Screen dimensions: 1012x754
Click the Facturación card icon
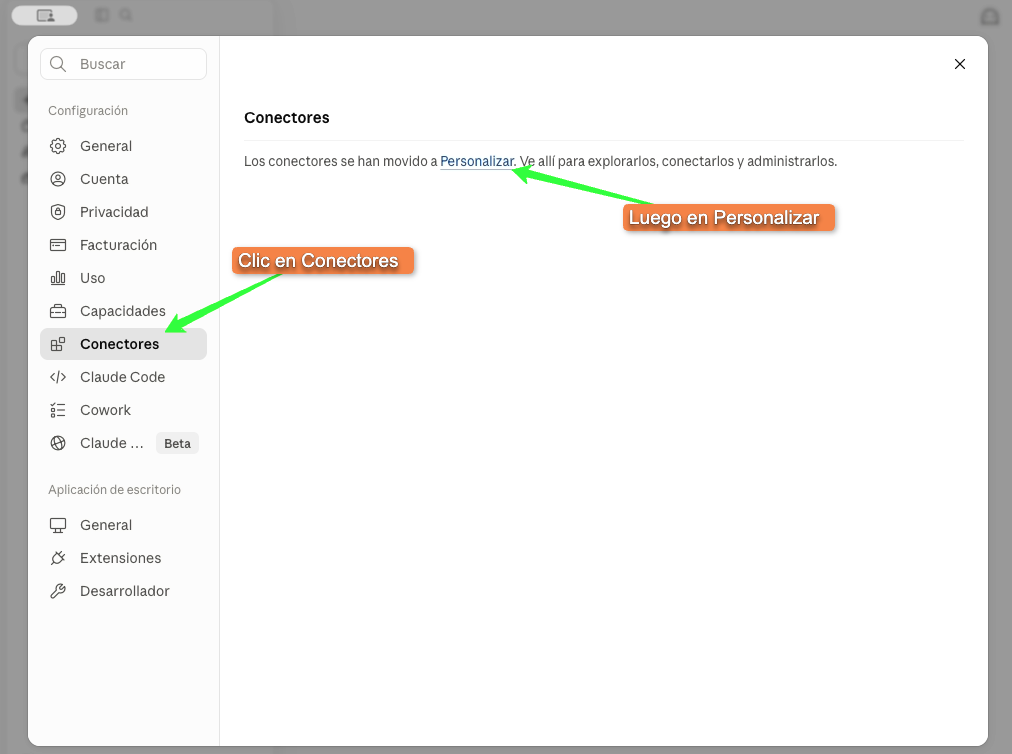pyautogui.click(x=58, y=245)
